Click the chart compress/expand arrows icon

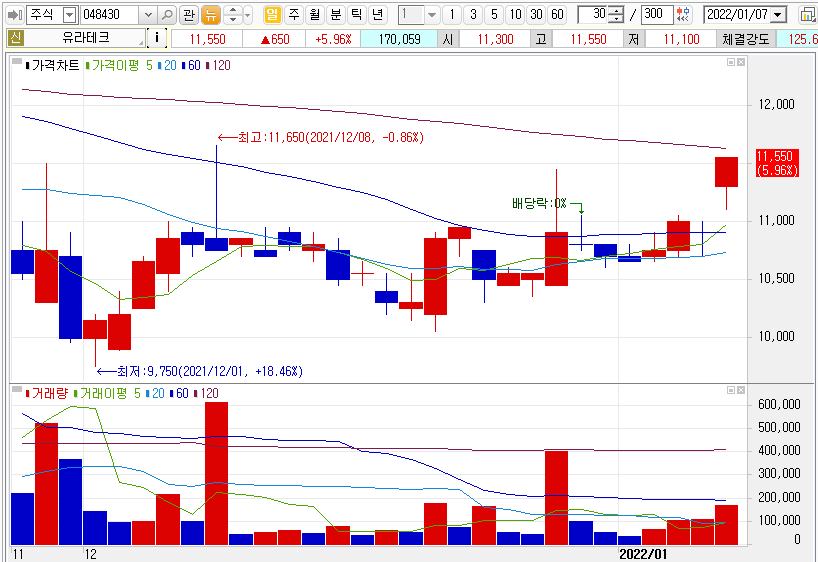tap(683, 15)
